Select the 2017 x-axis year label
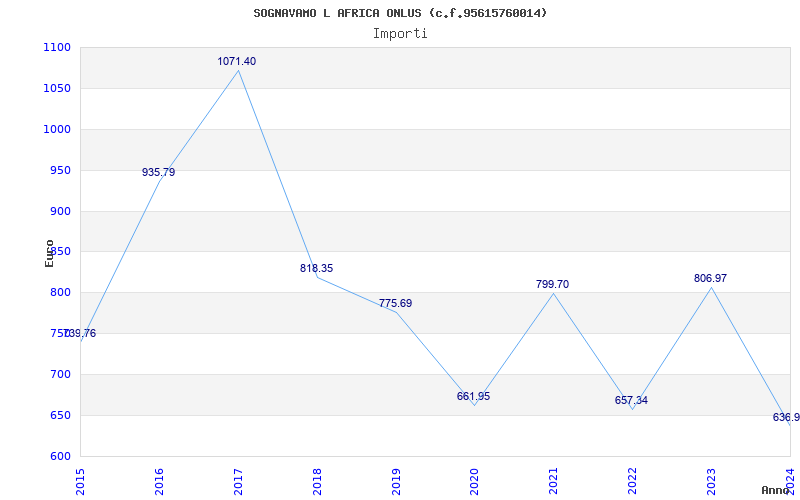The height and width of the screenshot is (500, 800). pos(238,482)
